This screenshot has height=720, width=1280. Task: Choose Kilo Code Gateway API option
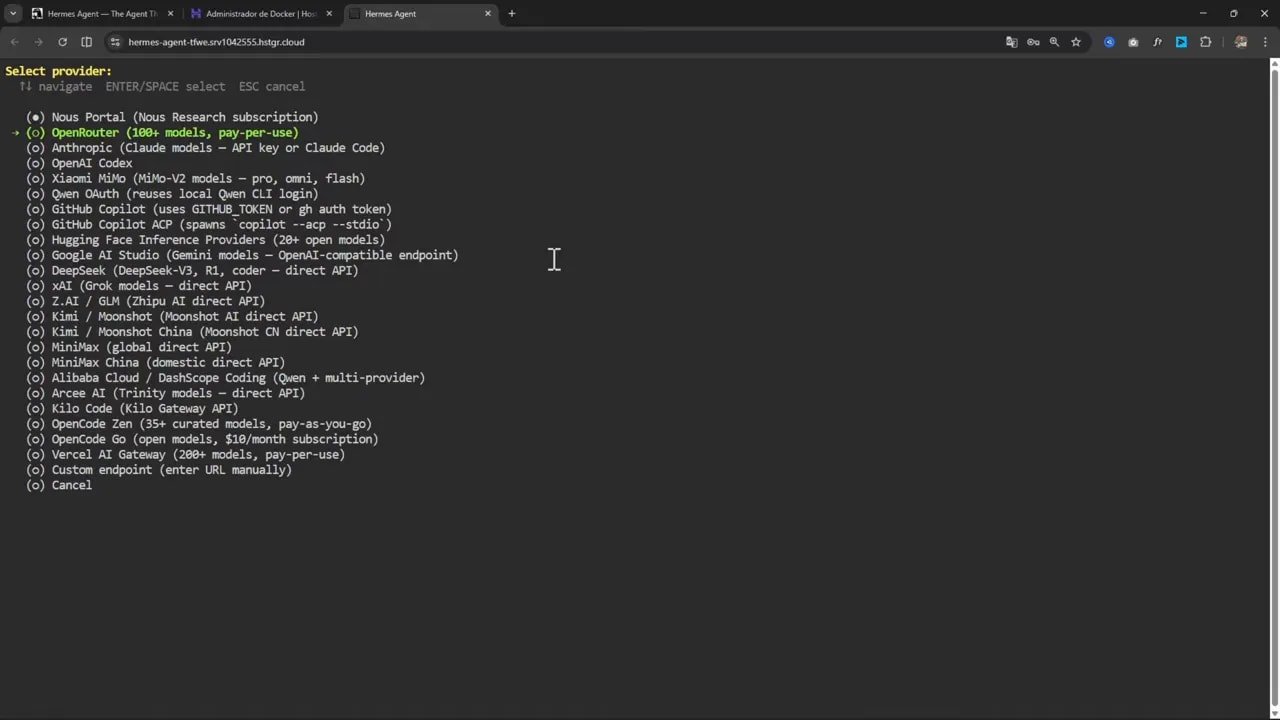coord(132,409)
